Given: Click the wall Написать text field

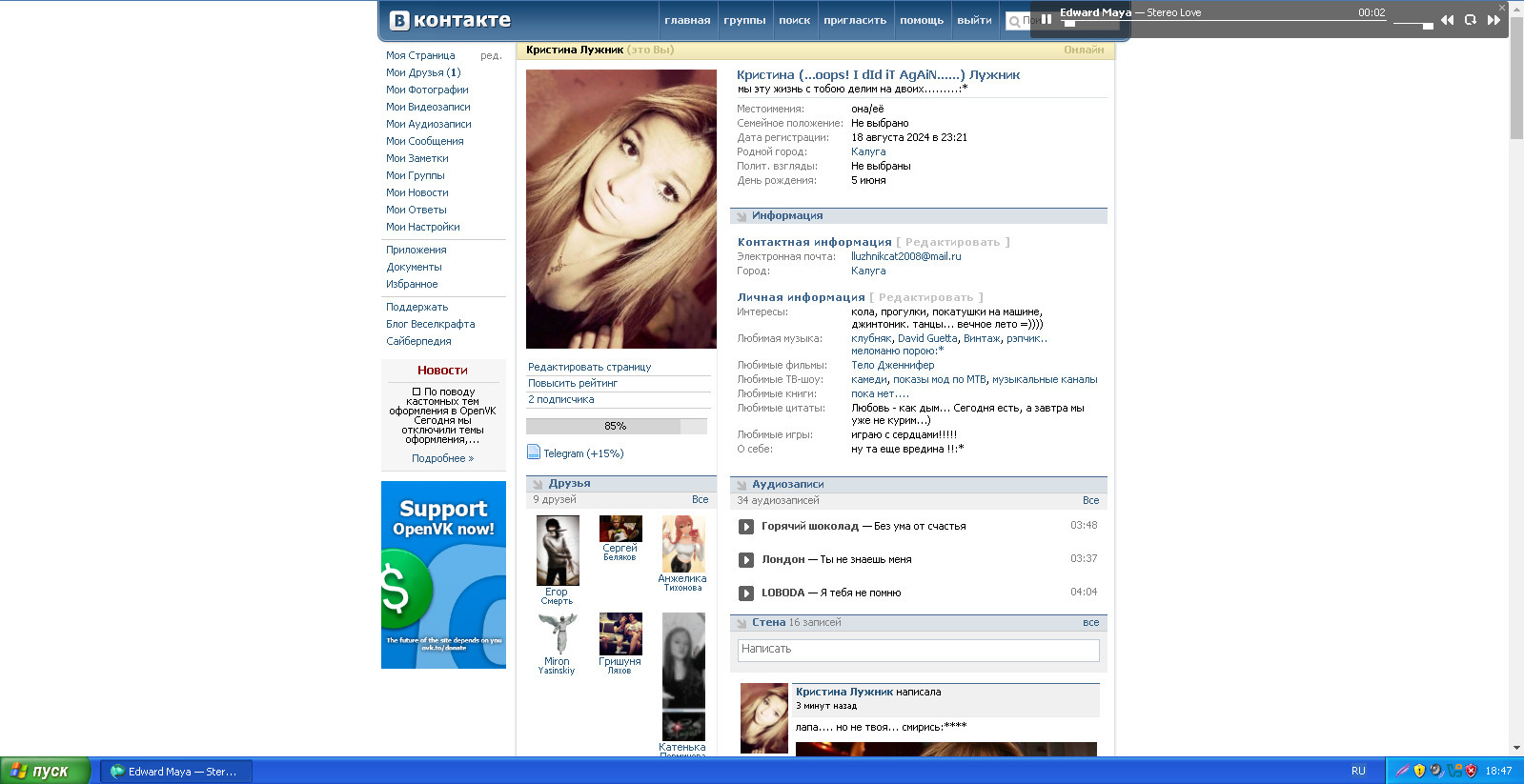Looking at the screenshot, I should tap(918, 650).
